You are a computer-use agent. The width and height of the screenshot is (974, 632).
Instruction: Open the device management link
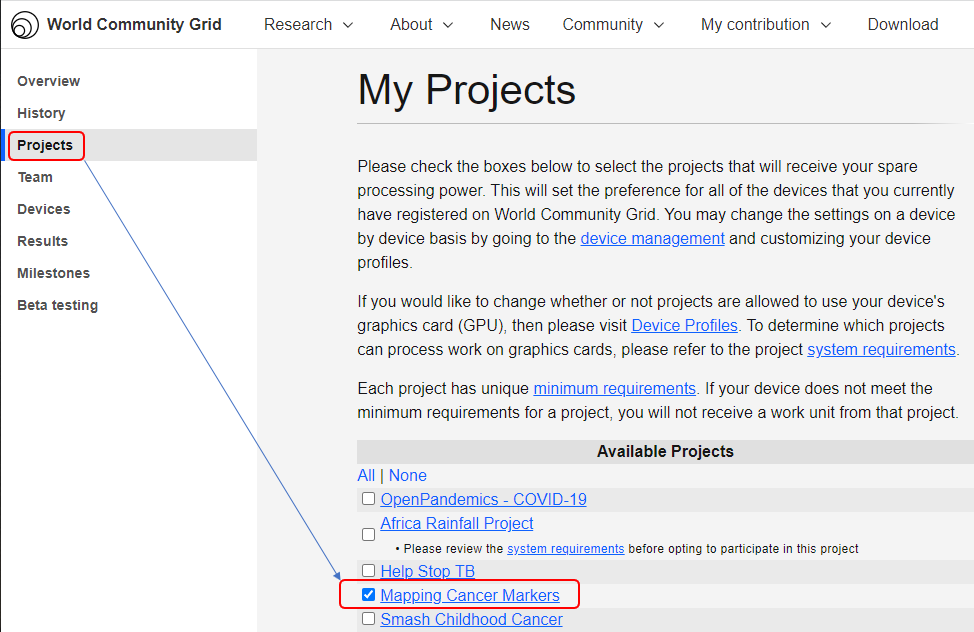coord(652,239)
